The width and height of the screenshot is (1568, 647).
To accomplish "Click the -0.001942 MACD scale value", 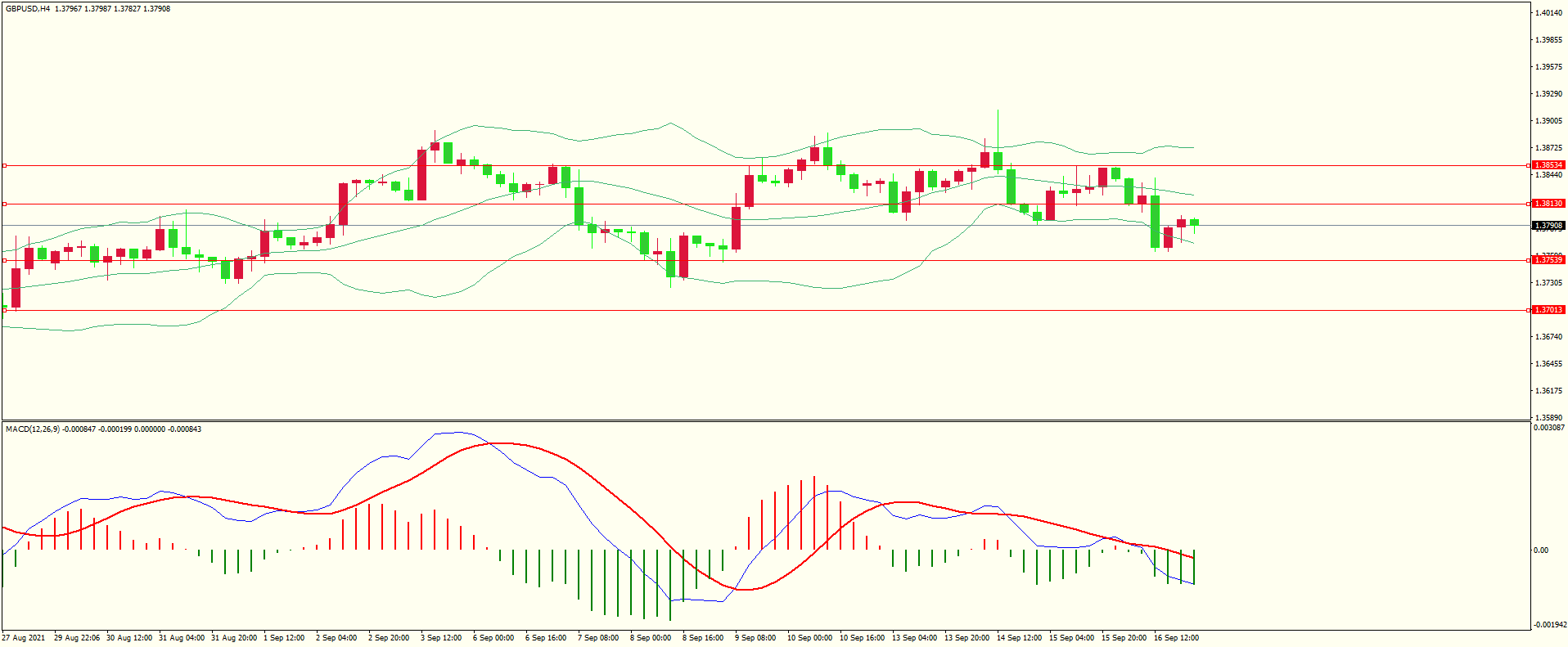I will 1549,625.
